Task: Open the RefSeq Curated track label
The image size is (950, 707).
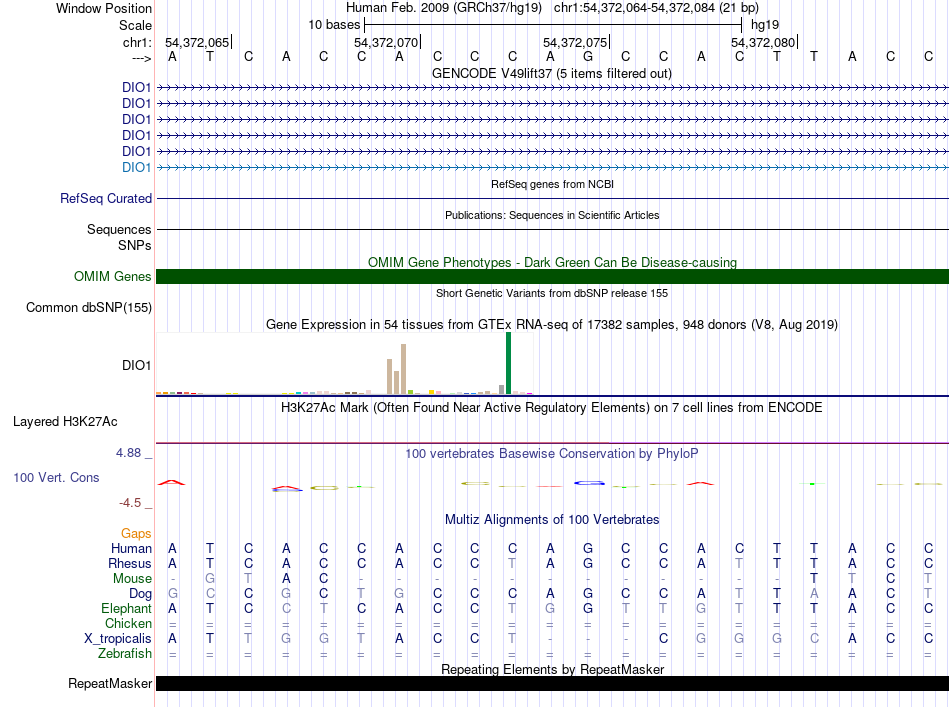Action: [x=106, y=199]
